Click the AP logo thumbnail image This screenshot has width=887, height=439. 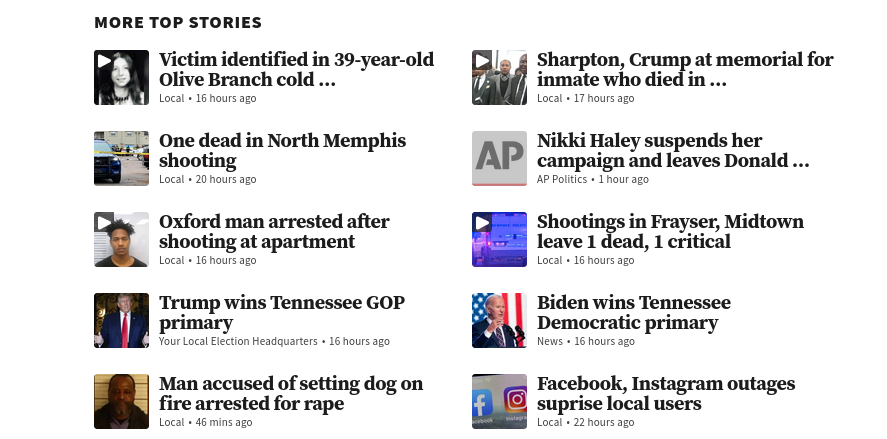tap(499, 158)
